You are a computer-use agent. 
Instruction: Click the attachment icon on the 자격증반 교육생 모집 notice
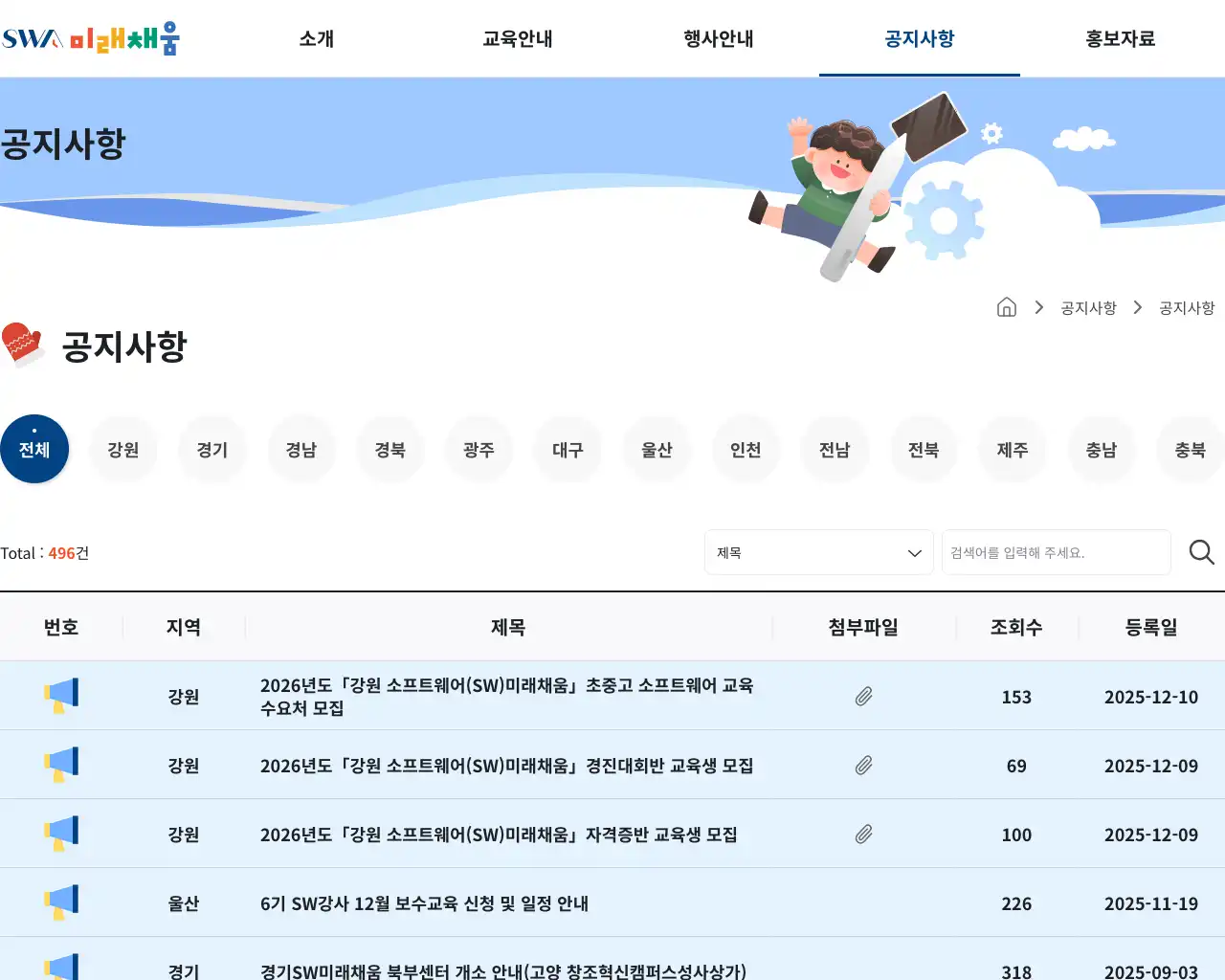tap(863, 834)
